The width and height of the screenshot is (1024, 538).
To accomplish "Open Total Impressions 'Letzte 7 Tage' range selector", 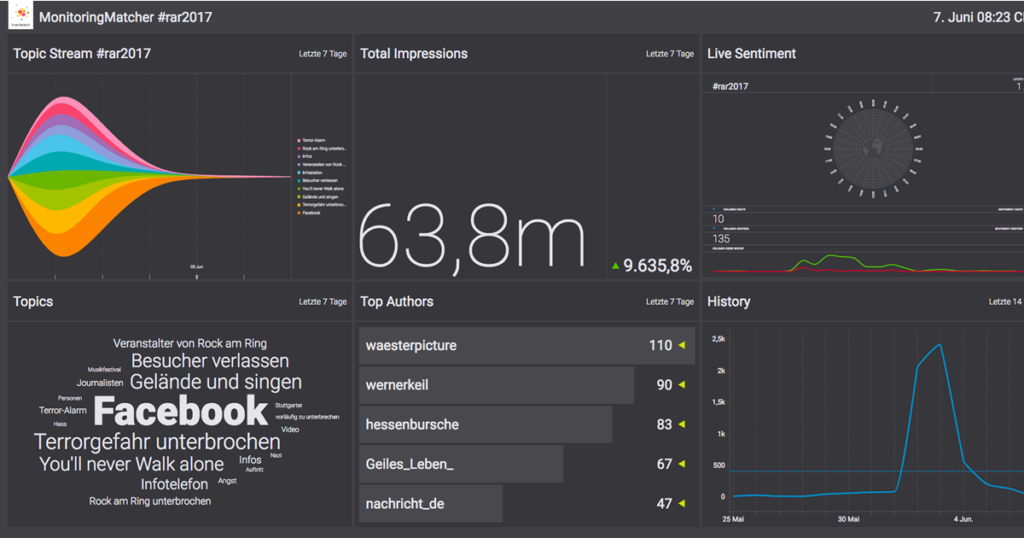I will (x=670, y=54).
